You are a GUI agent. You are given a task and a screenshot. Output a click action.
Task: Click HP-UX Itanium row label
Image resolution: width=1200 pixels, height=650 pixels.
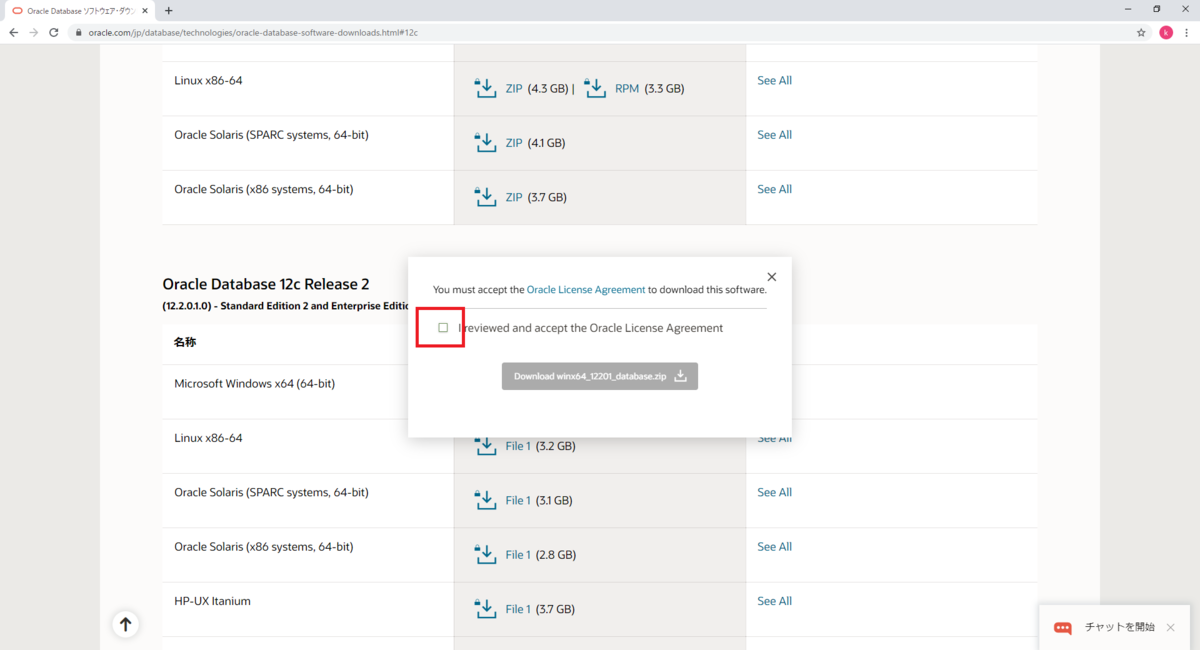point(212,601)
